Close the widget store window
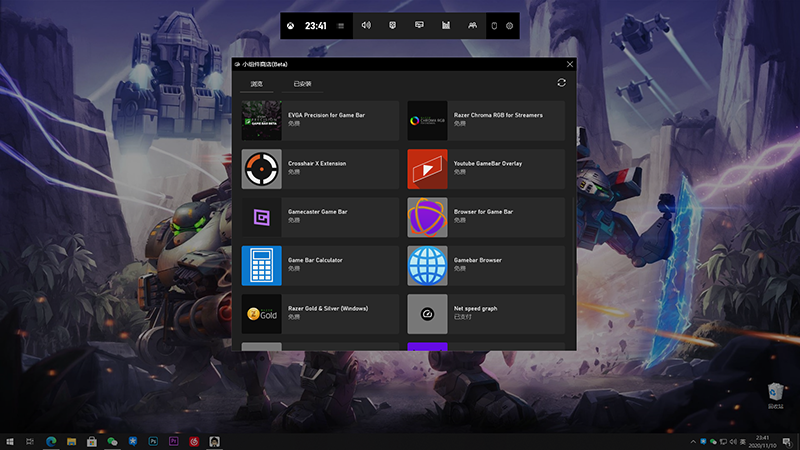Screen dimensions: 800x450 569,64
